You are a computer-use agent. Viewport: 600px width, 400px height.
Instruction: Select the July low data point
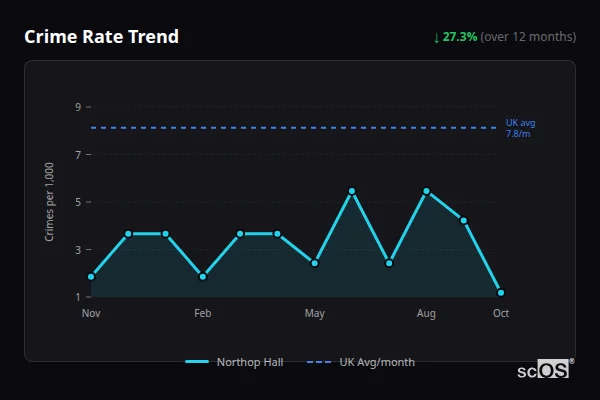tap(389, 263)
